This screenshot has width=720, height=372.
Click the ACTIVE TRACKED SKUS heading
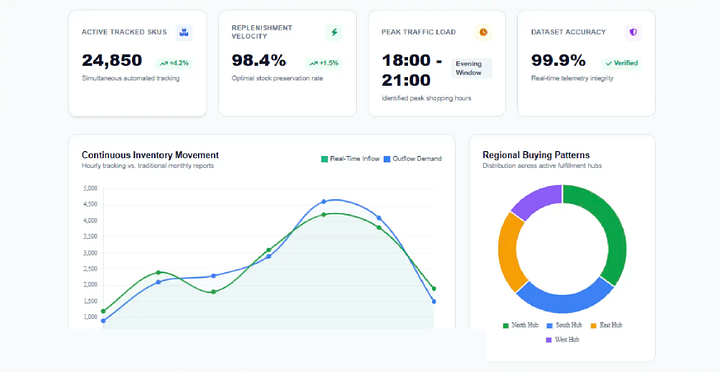[124, 32]
